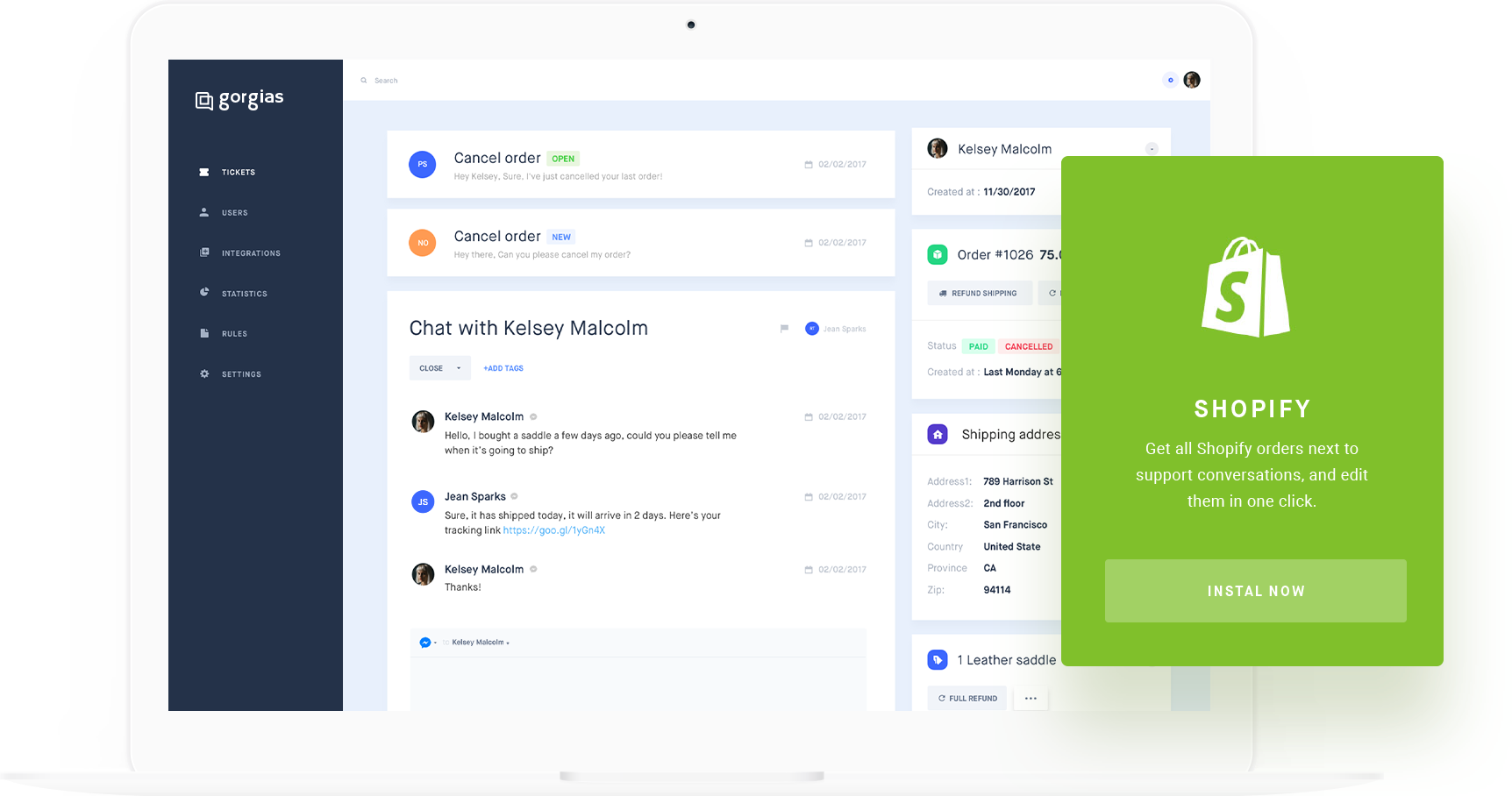The width and height of the screenshot is (1512, 796).
Task: Click the search magnifier icon
Action: (x=364, y=81)
